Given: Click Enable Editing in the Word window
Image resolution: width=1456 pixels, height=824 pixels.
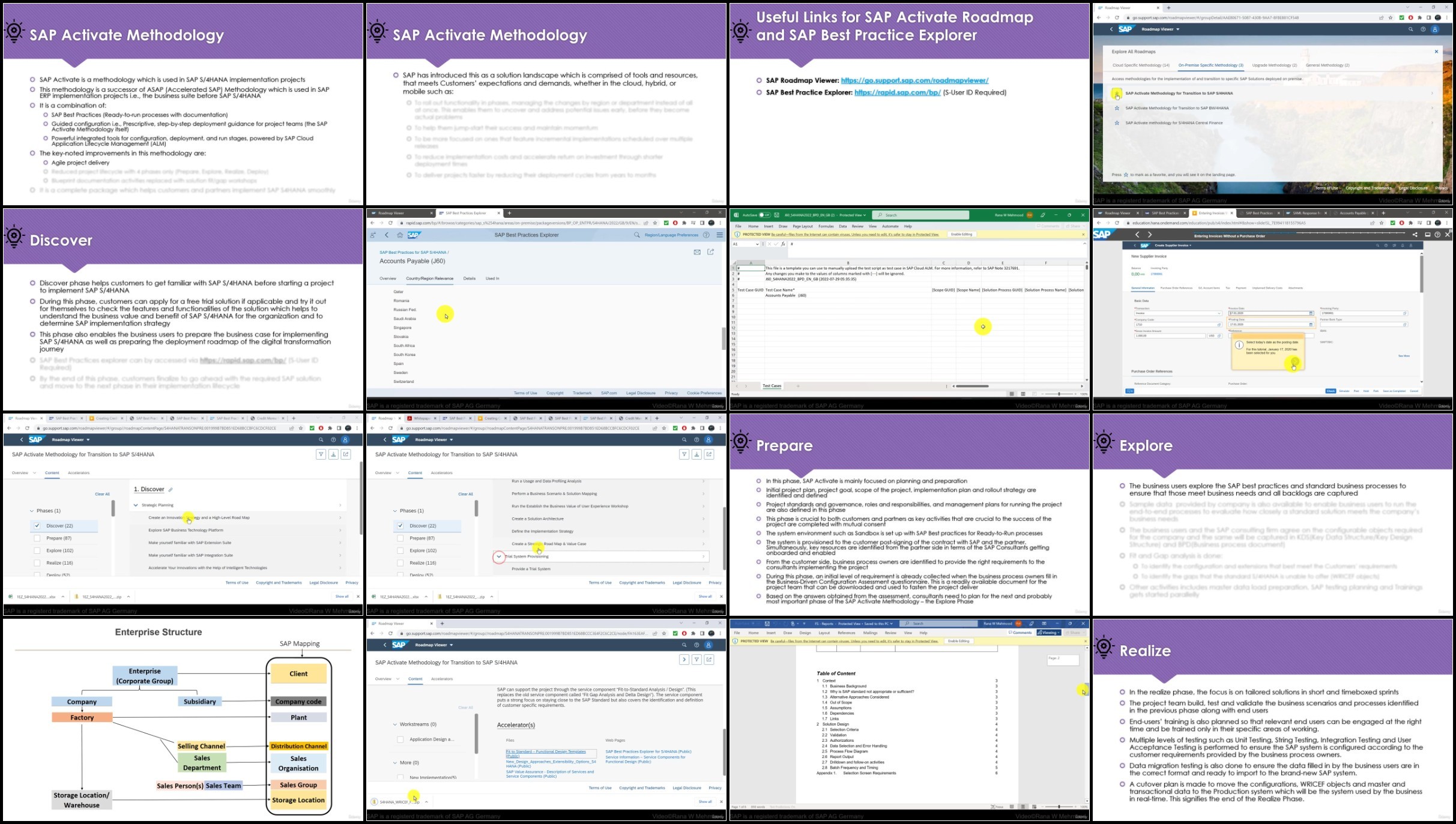Looking at the screenshot, I should tap(959, 641).
